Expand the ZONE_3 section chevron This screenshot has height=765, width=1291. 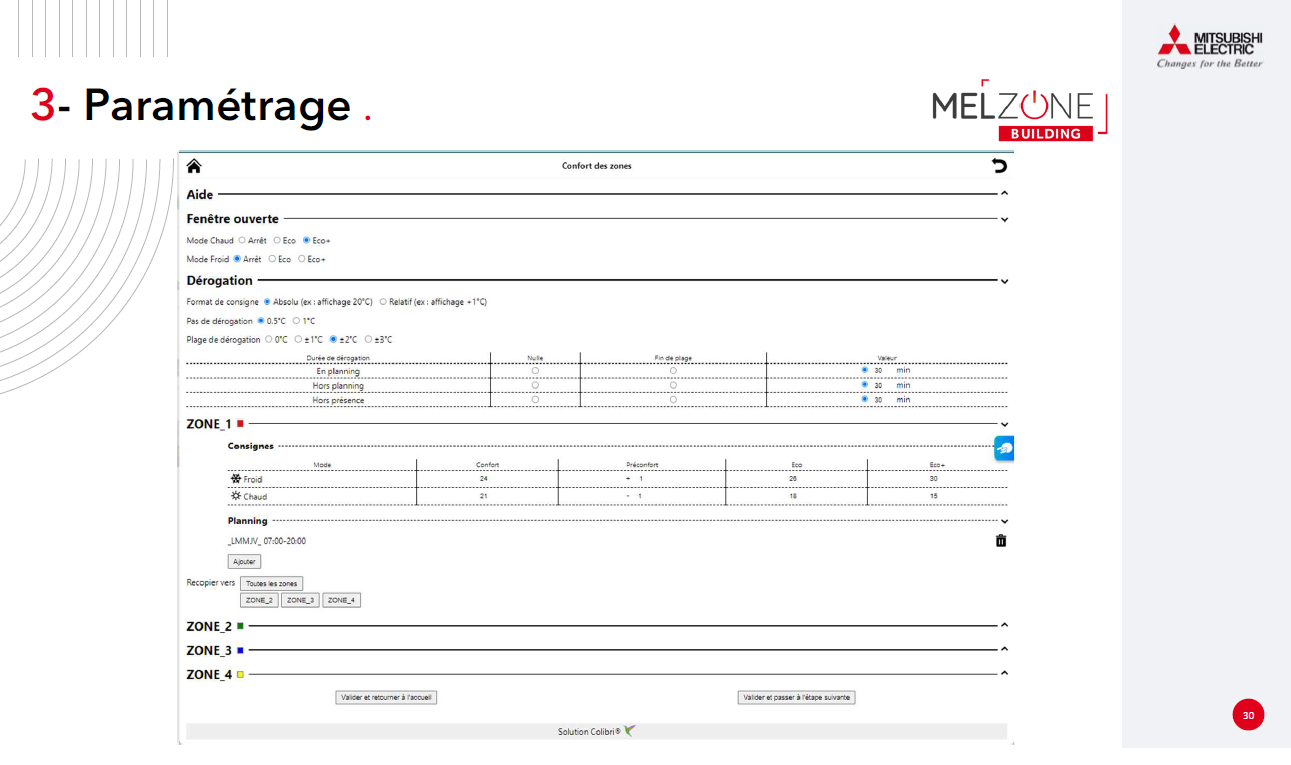pos(1004,650)
